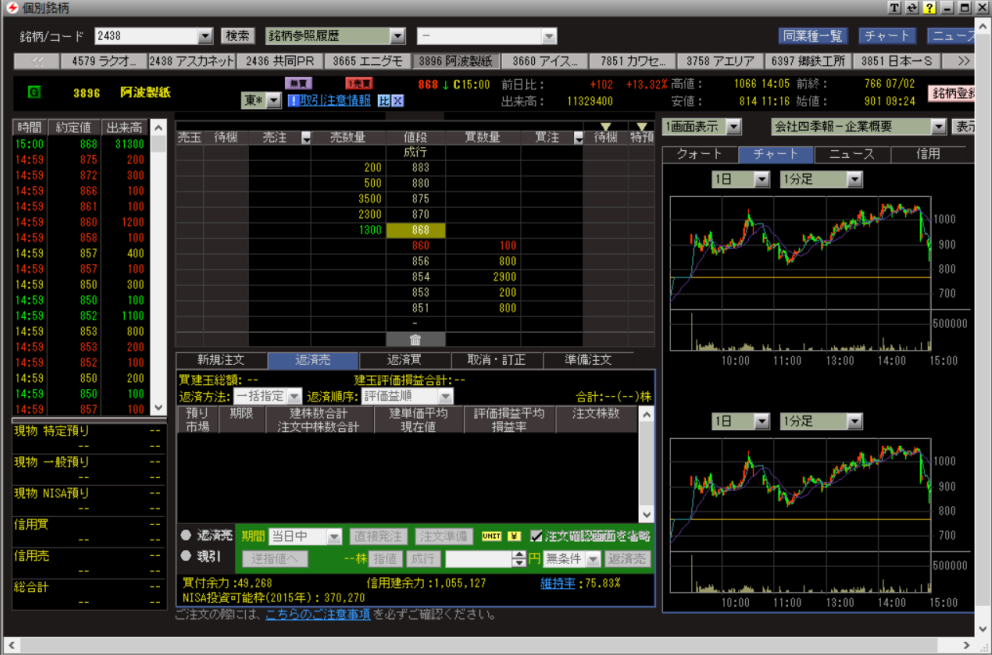This screenshot has width=992, height=655.
Task: Expand the 会社四季報－企業概要 dropdown
Action: point(937,127)
